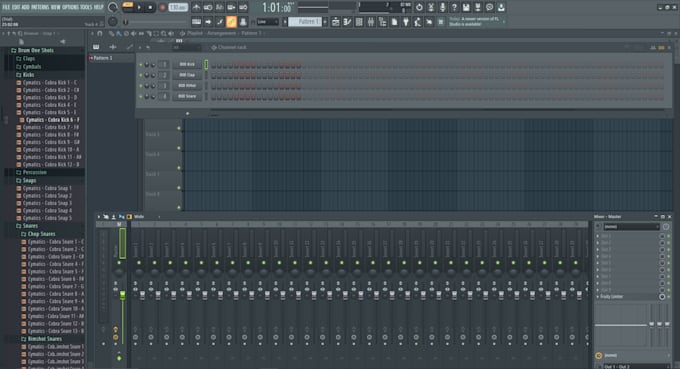Toggle the first step of 808 Kick

pos(213,66)
